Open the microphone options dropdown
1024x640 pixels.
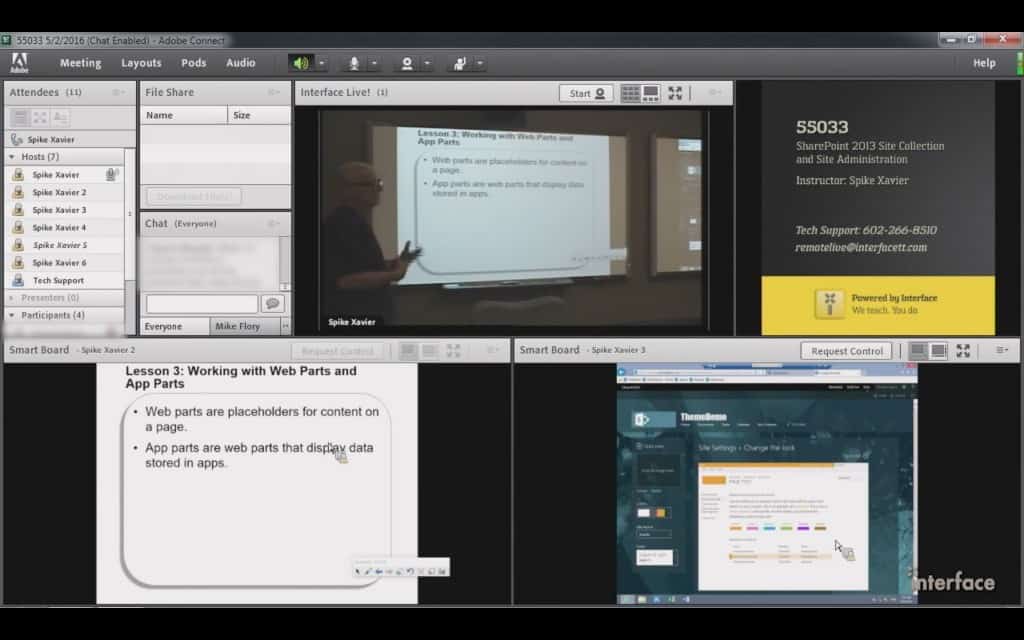point(374,63)
